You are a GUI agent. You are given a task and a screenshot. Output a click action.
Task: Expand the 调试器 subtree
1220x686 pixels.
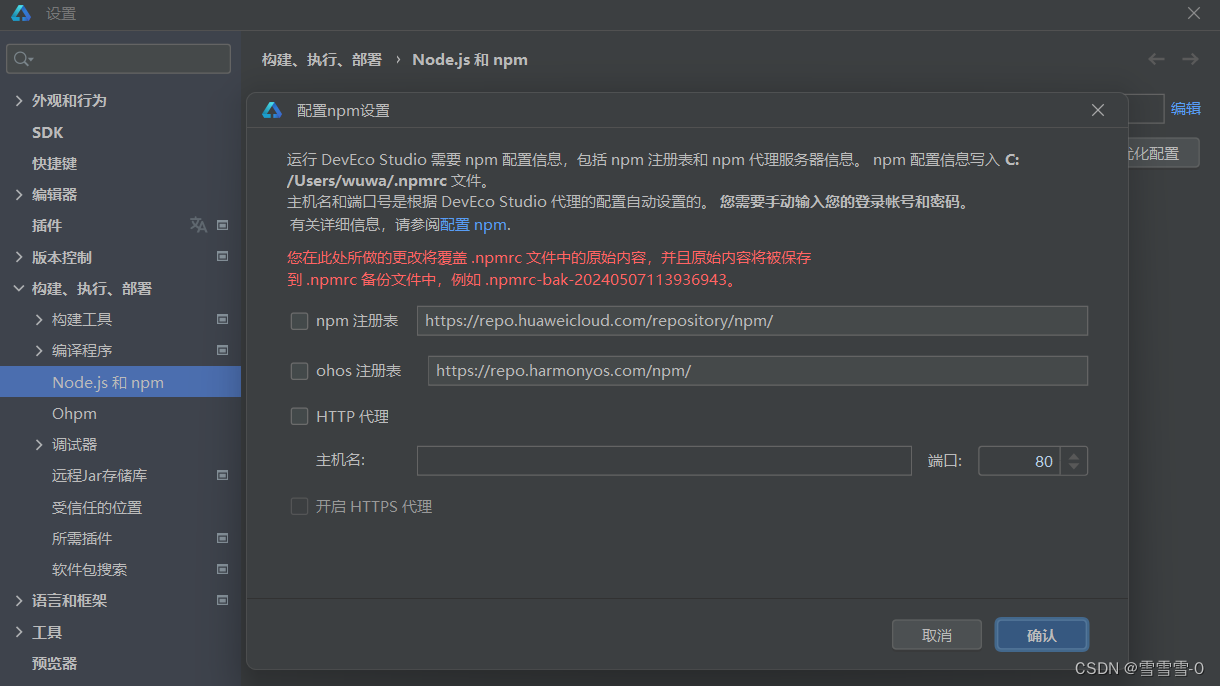39,444
